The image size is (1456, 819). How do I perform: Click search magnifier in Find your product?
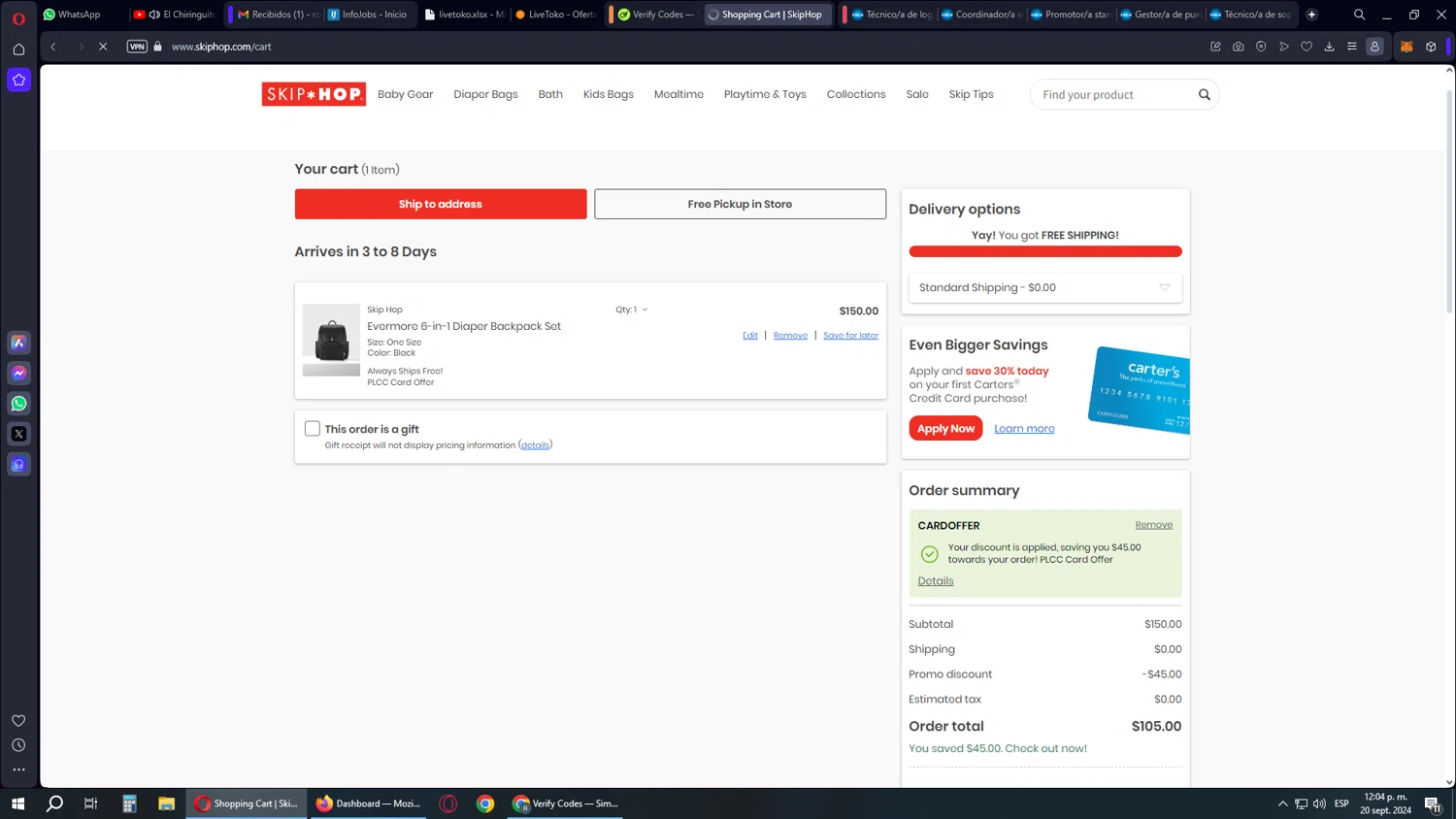click(1205, 94)
